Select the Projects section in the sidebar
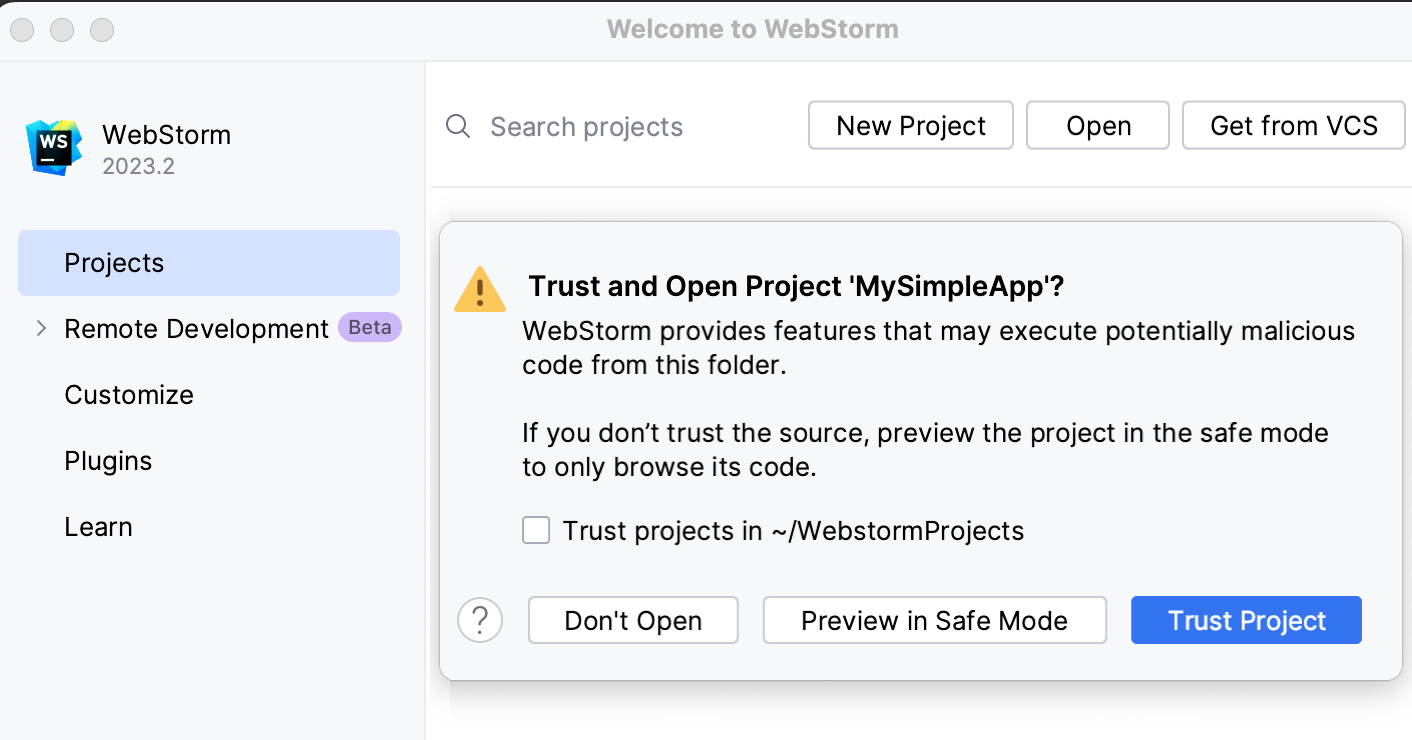Screen dimensions: 1412x740 click(x=113, y=262)
